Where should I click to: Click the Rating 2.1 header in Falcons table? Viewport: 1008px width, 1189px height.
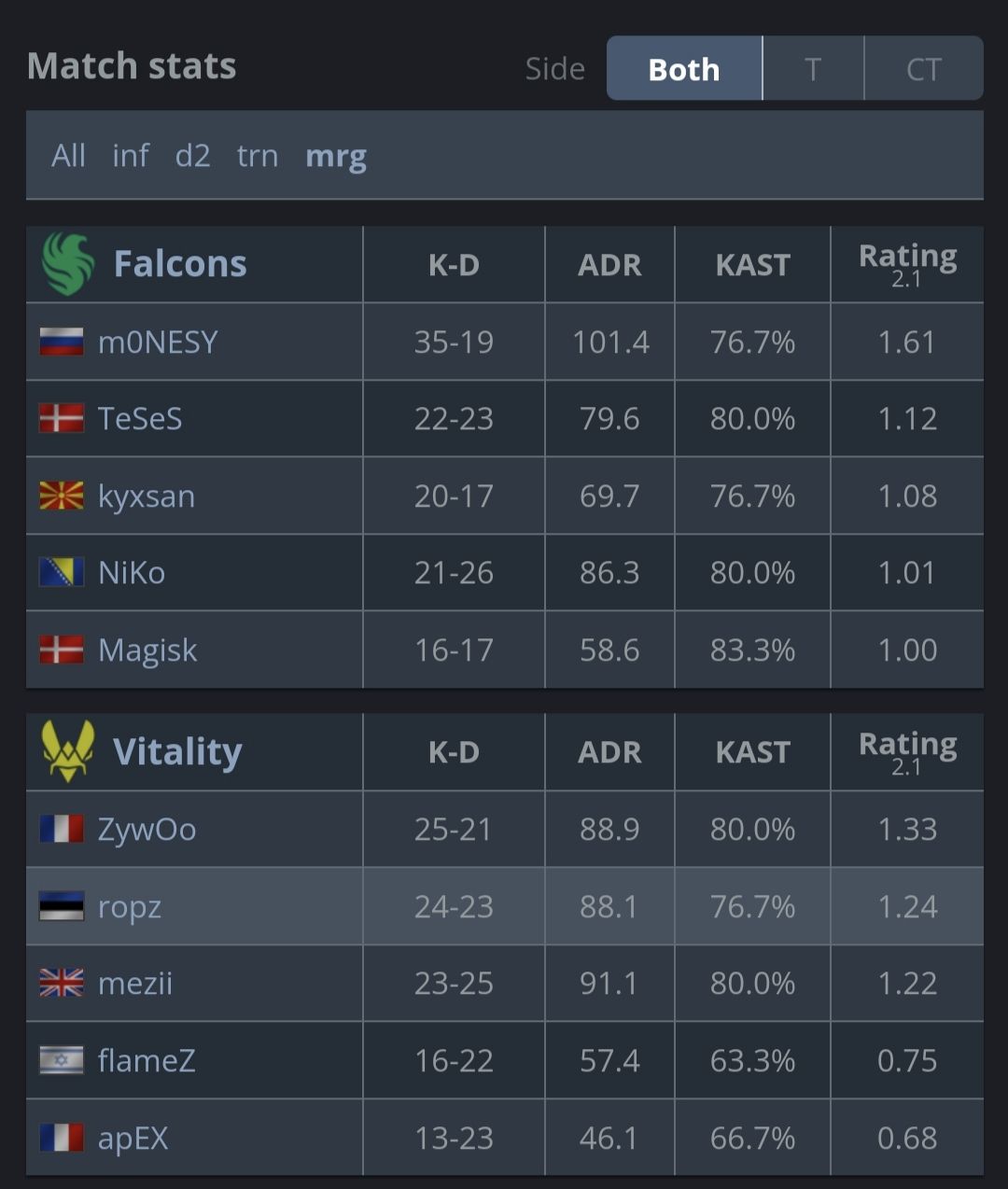907,263
